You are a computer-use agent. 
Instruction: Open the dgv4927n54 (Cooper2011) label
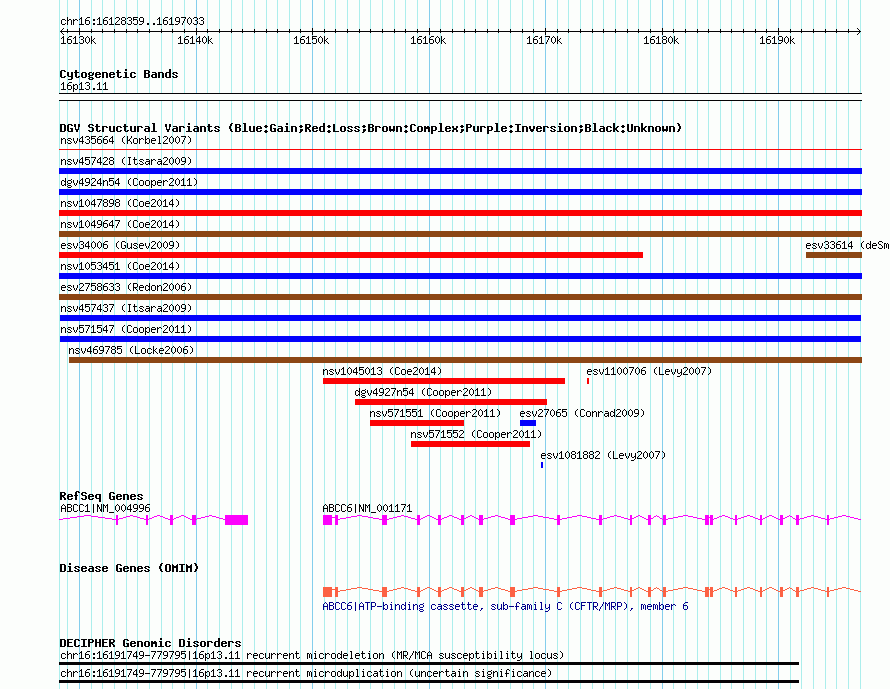[423, 392]
